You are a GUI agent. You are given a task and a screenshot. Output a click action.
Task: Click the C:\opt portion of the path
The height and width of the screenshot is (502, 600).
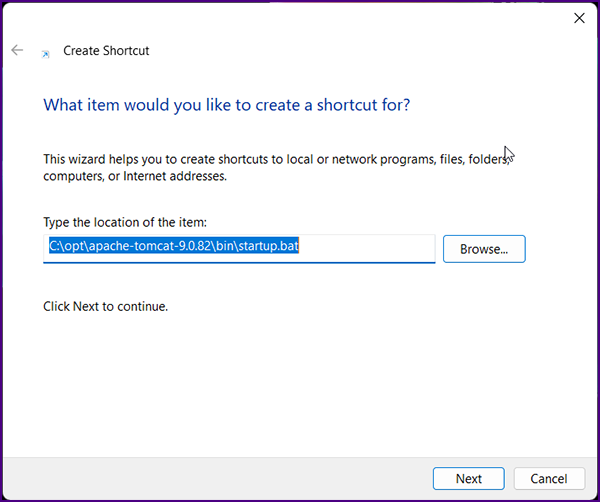point(67,246)
